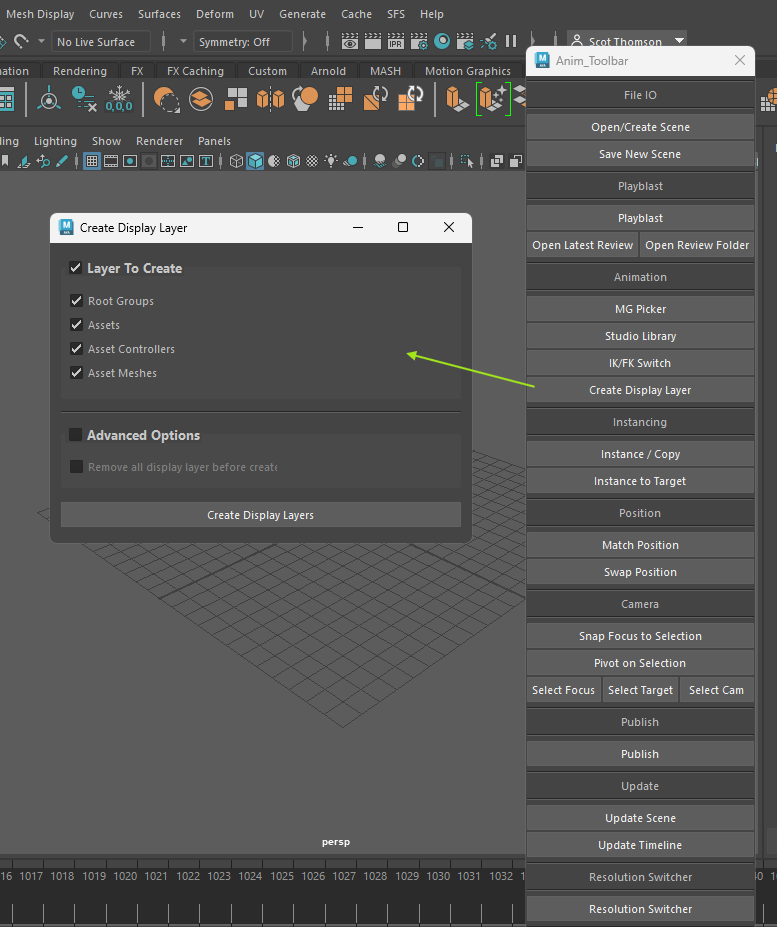
Task: Click the IK/FK Switch button
Action: (x=640, y=363)
